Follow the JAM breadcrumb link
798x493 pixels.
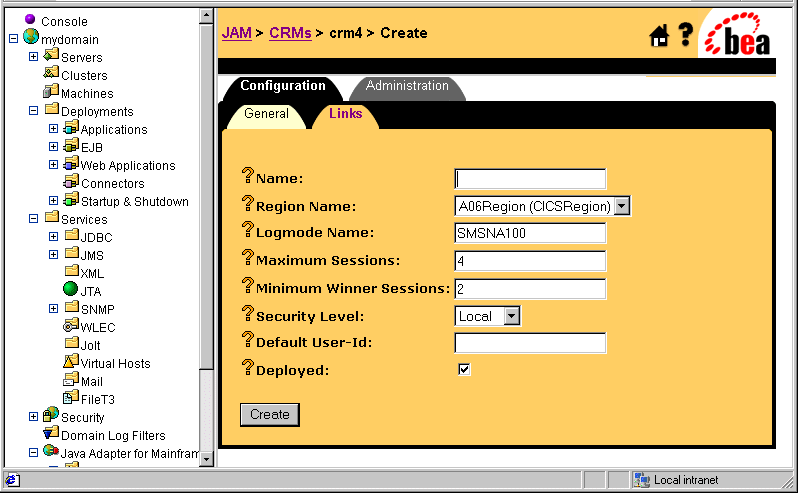pos(237,33)
